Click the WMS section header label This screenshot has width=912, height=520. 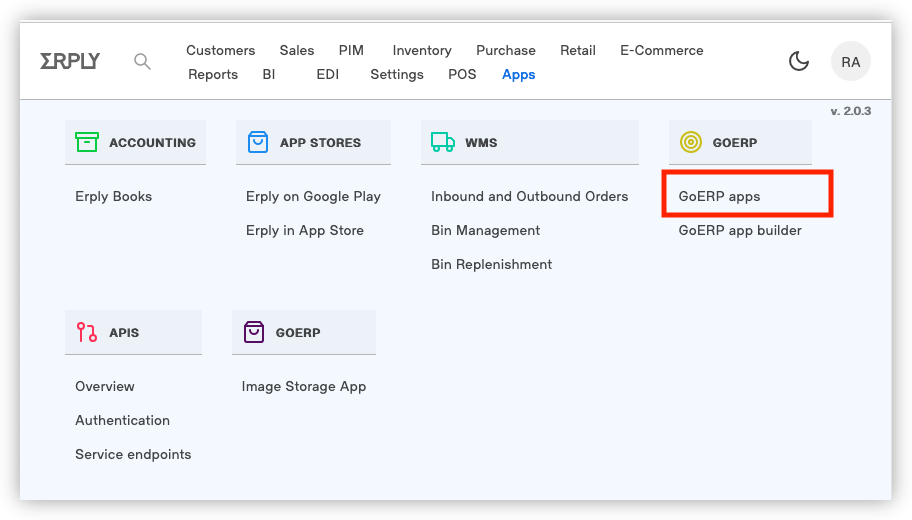(481, 143)
